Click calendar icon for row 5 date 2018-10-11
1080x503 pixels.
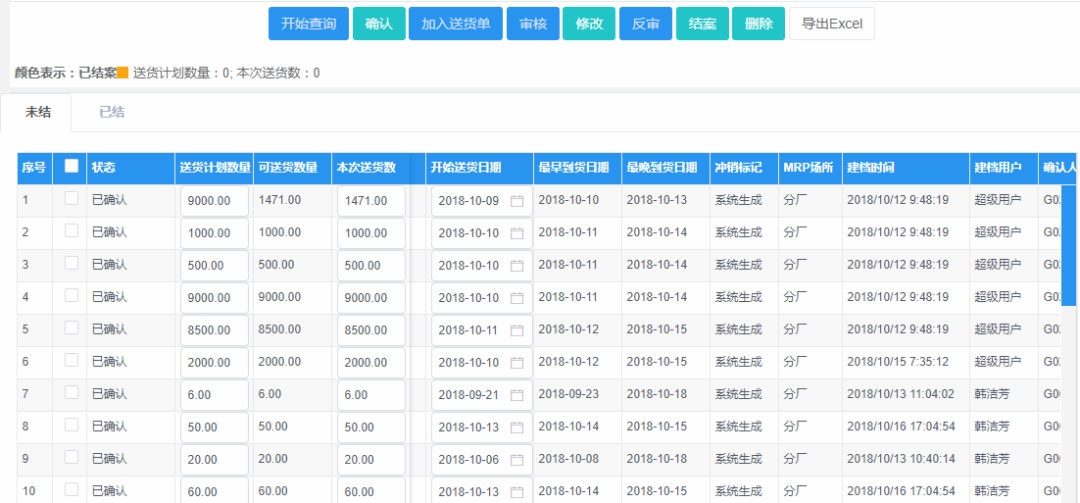(x=517, y=330)
